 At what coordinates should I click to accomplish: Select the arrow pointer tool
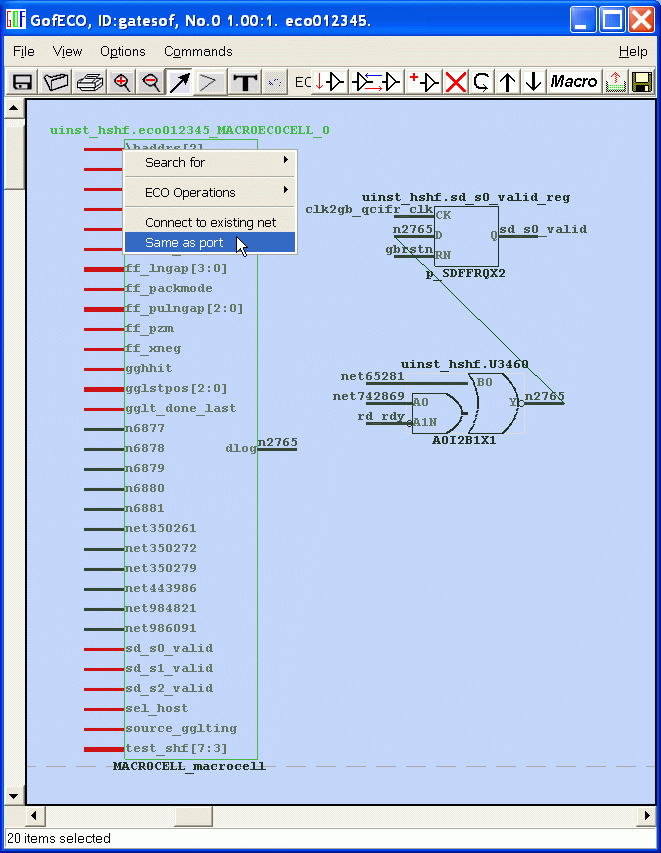(180, 82)
